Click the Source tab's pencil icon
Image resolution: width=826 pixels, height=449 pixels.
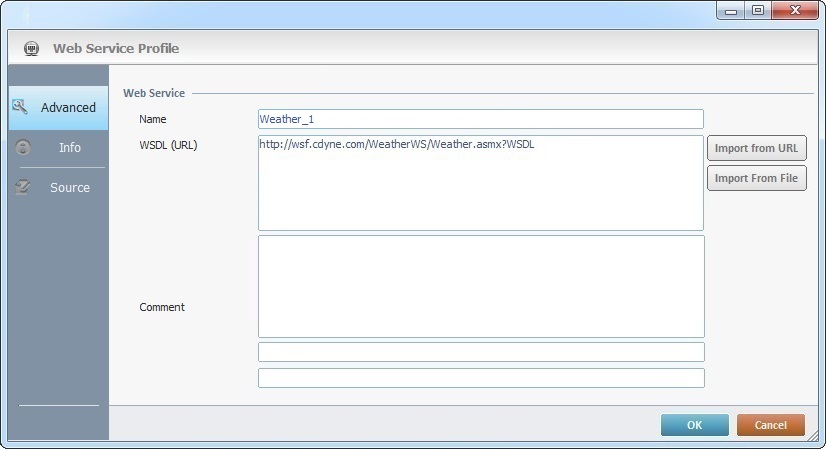tap(23, 187)
